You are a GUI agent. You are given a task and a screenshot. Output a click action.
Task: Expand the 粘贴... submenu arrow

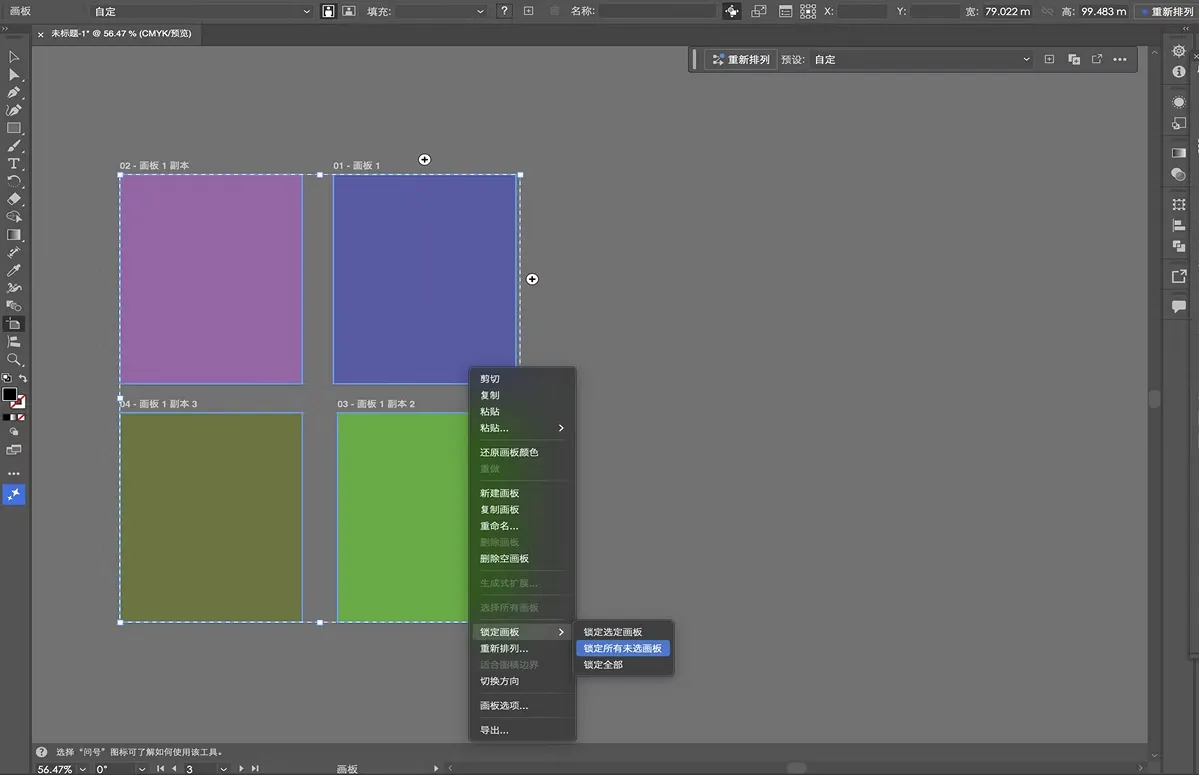pyautogui.click(x=561, y=428)
